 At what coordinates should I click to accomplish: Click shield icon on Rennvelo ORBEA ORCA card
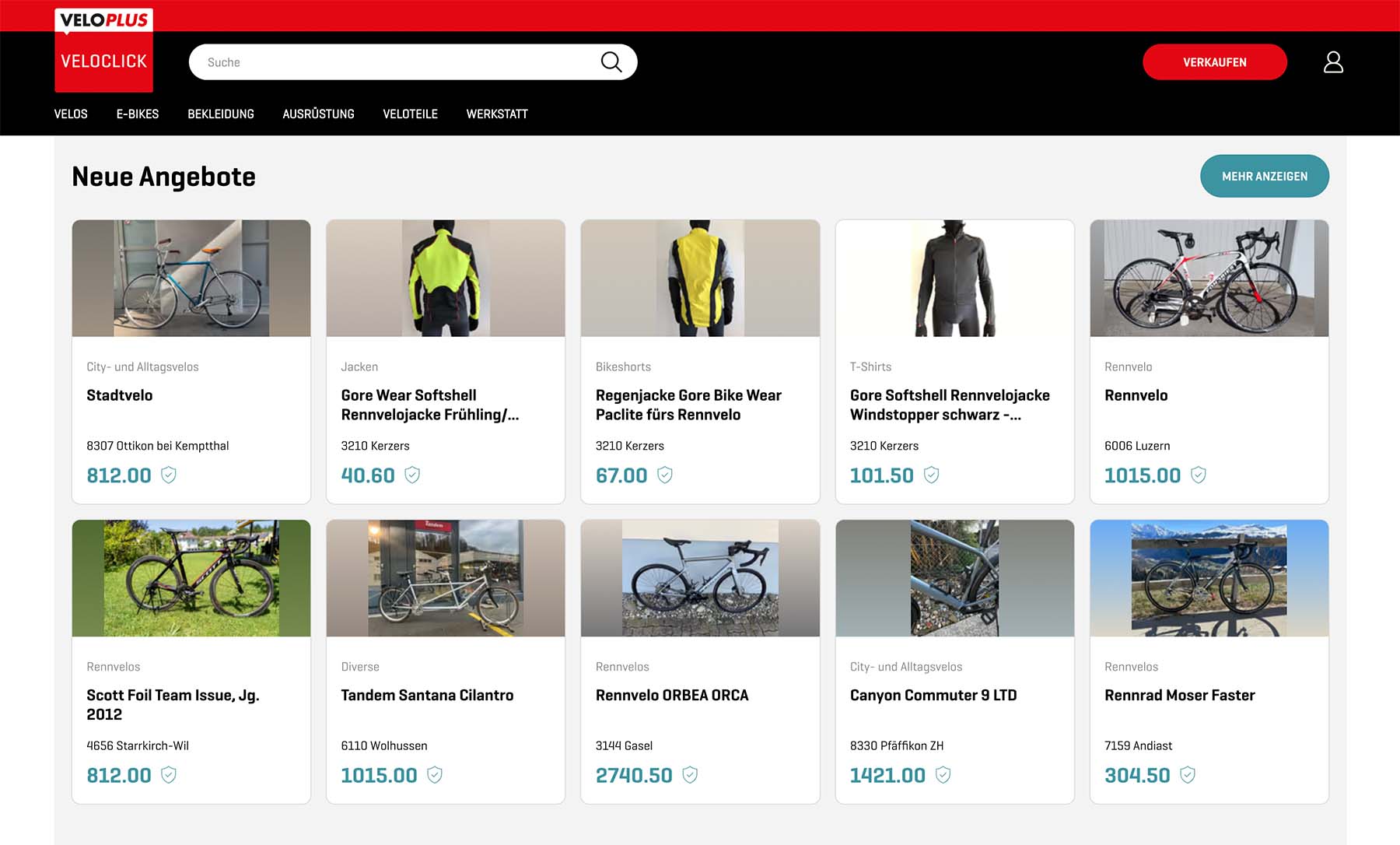690,775
